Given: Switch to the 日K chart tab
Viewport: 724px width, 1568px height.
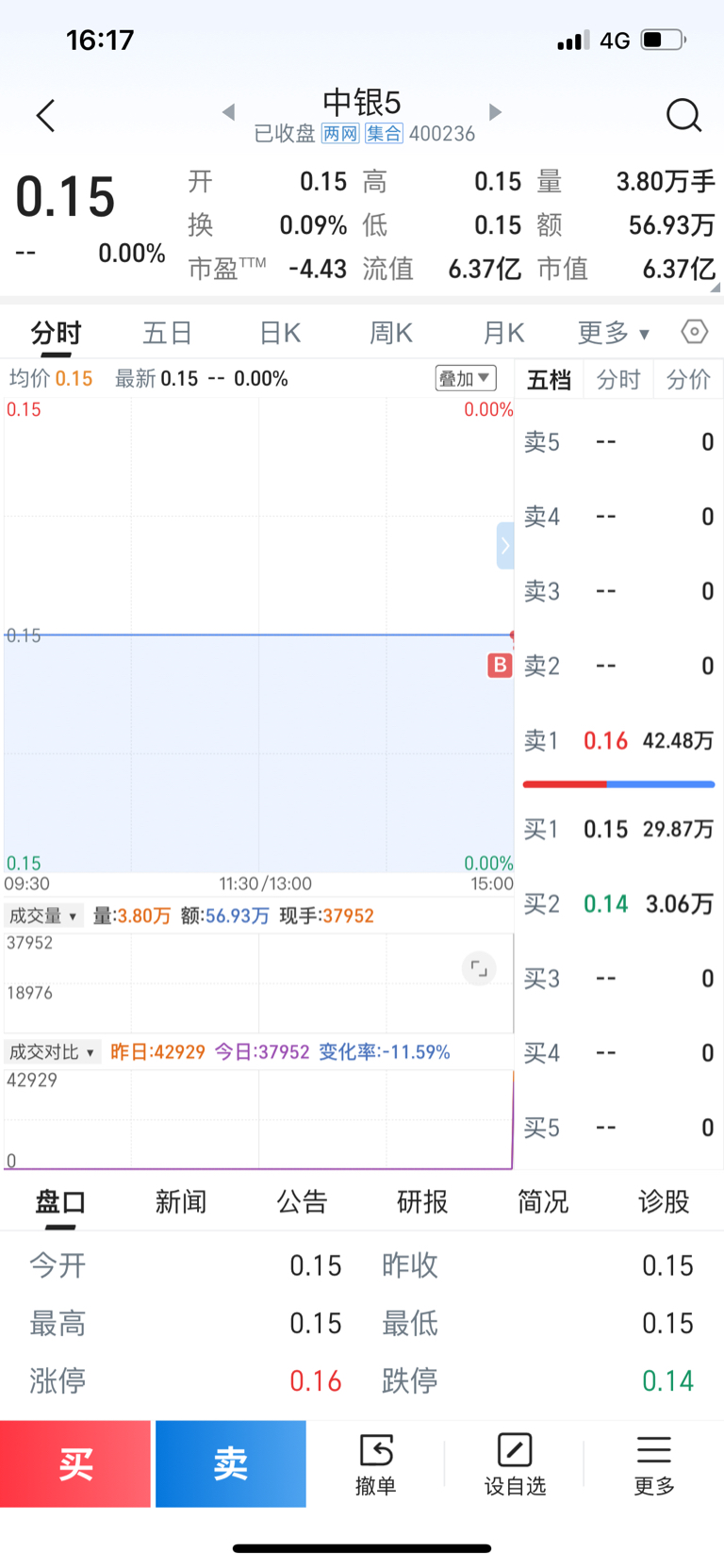Looking at the screenshot, I should (x=280, y=333).
